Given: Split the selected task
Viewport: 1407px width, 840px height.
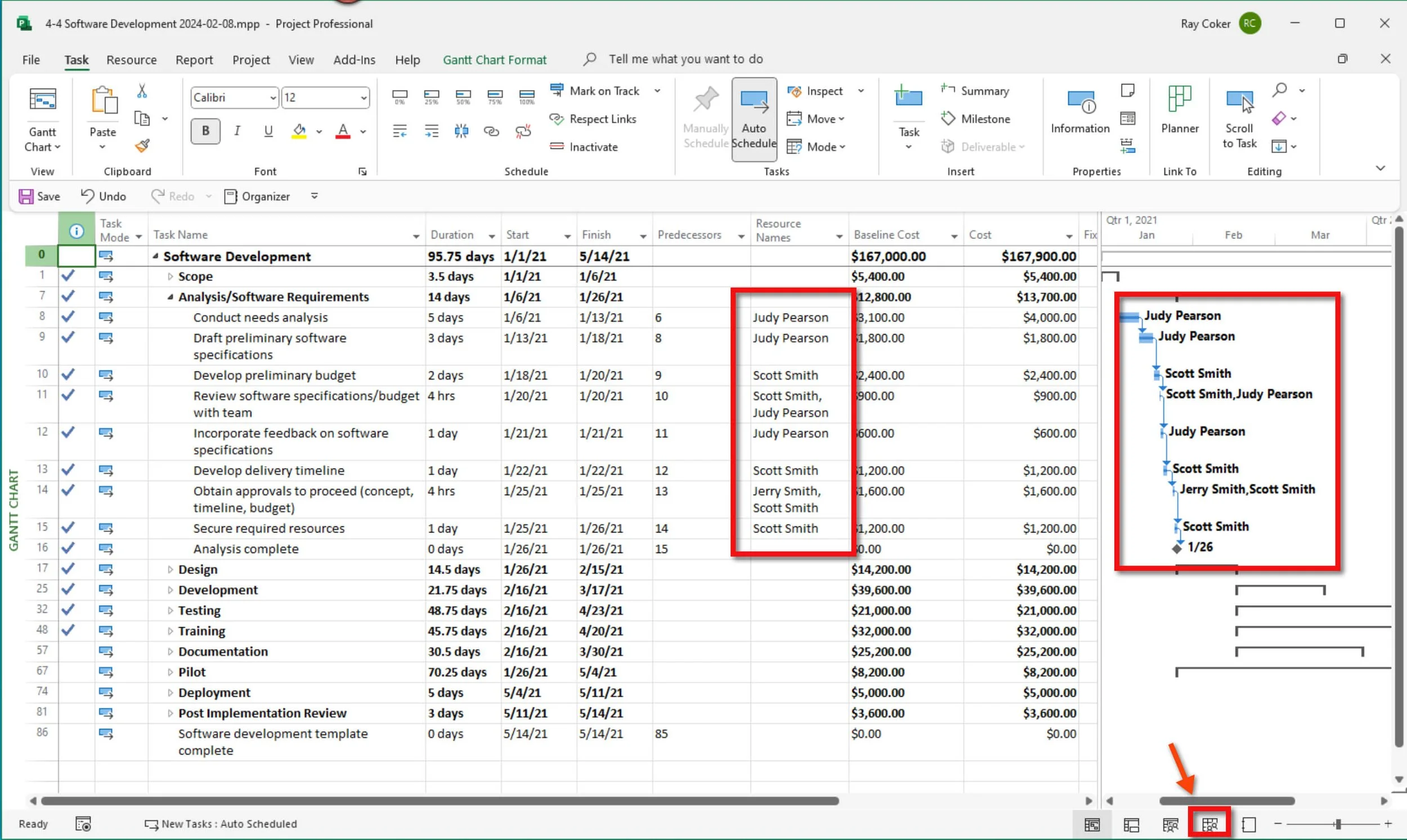Looking at the screenshot, I should coord(461,131).
